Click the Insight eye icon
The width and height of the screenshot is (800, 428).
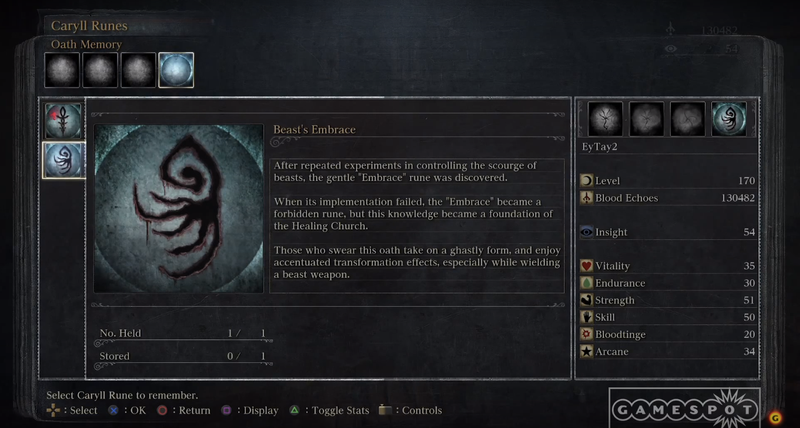[x=587, y=232]
